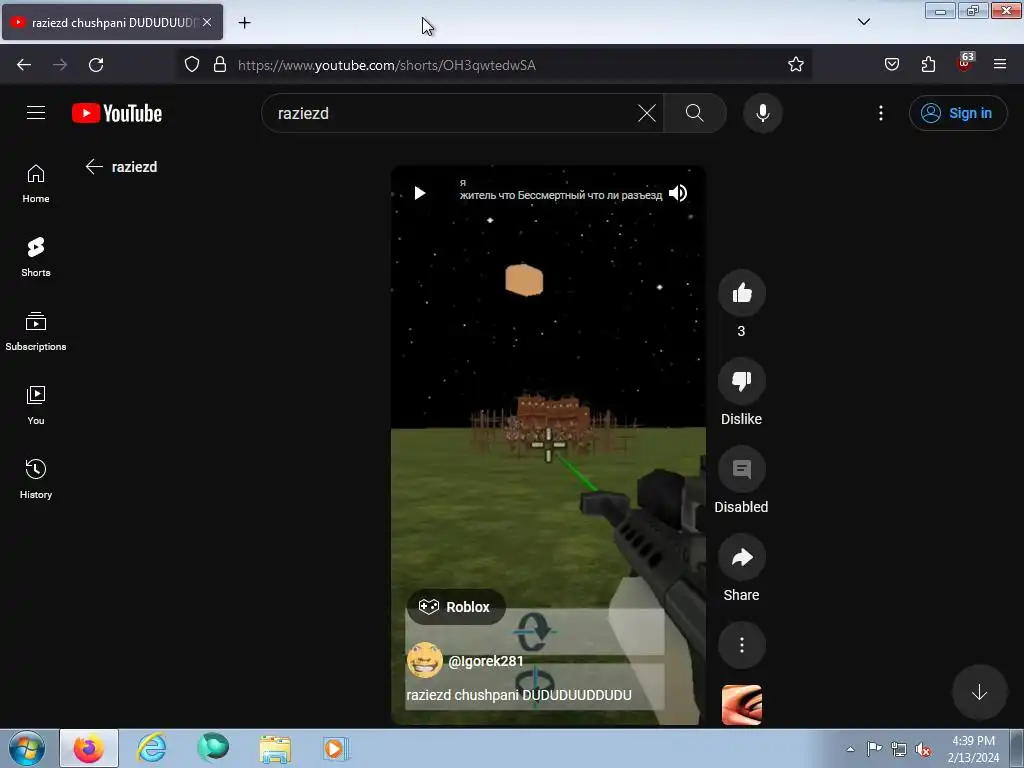Click the raziezd chushpani video title

(x=519, y=695)
